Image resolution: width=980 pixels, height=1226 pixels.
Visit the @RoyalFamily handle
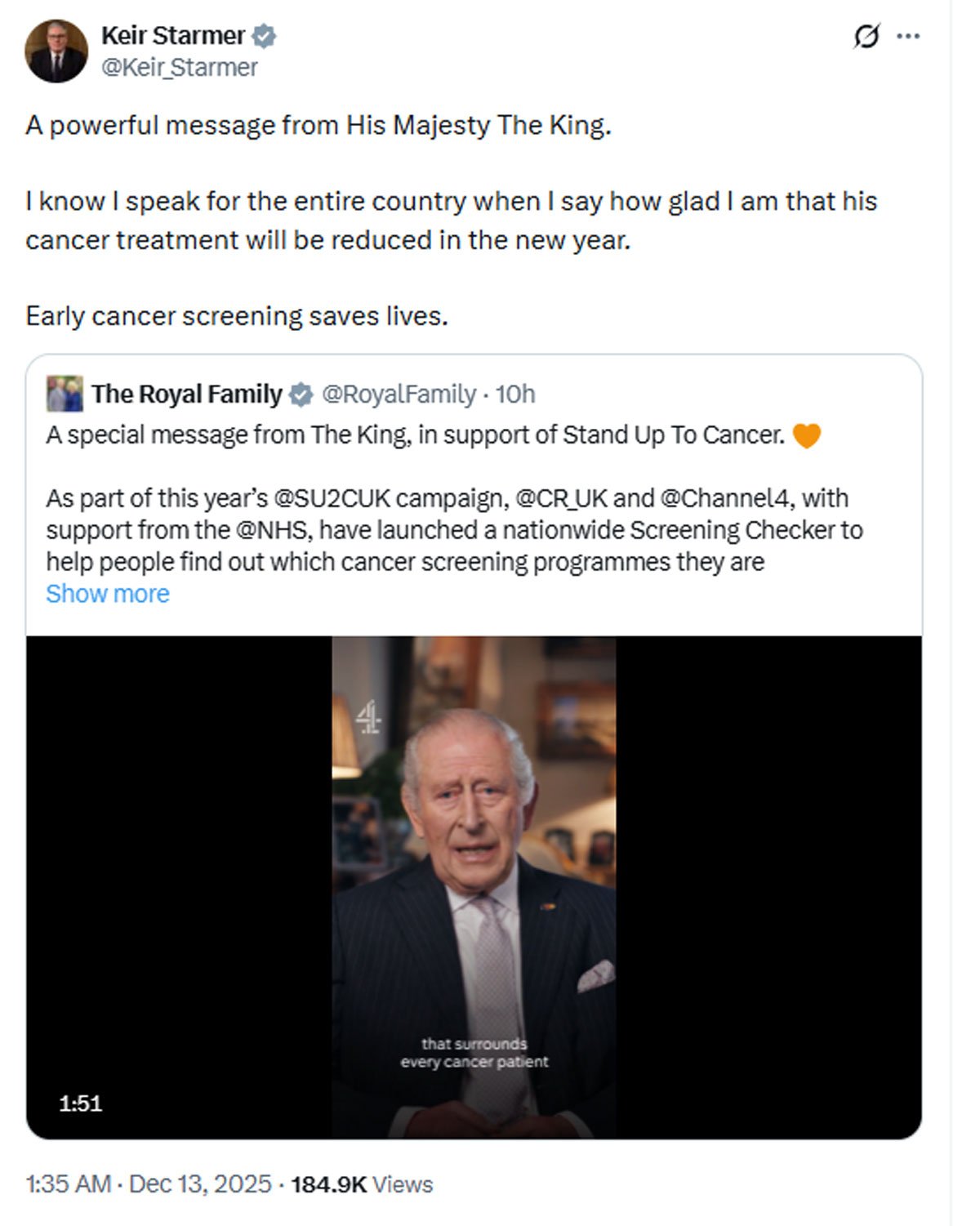(x=399, y=395)
